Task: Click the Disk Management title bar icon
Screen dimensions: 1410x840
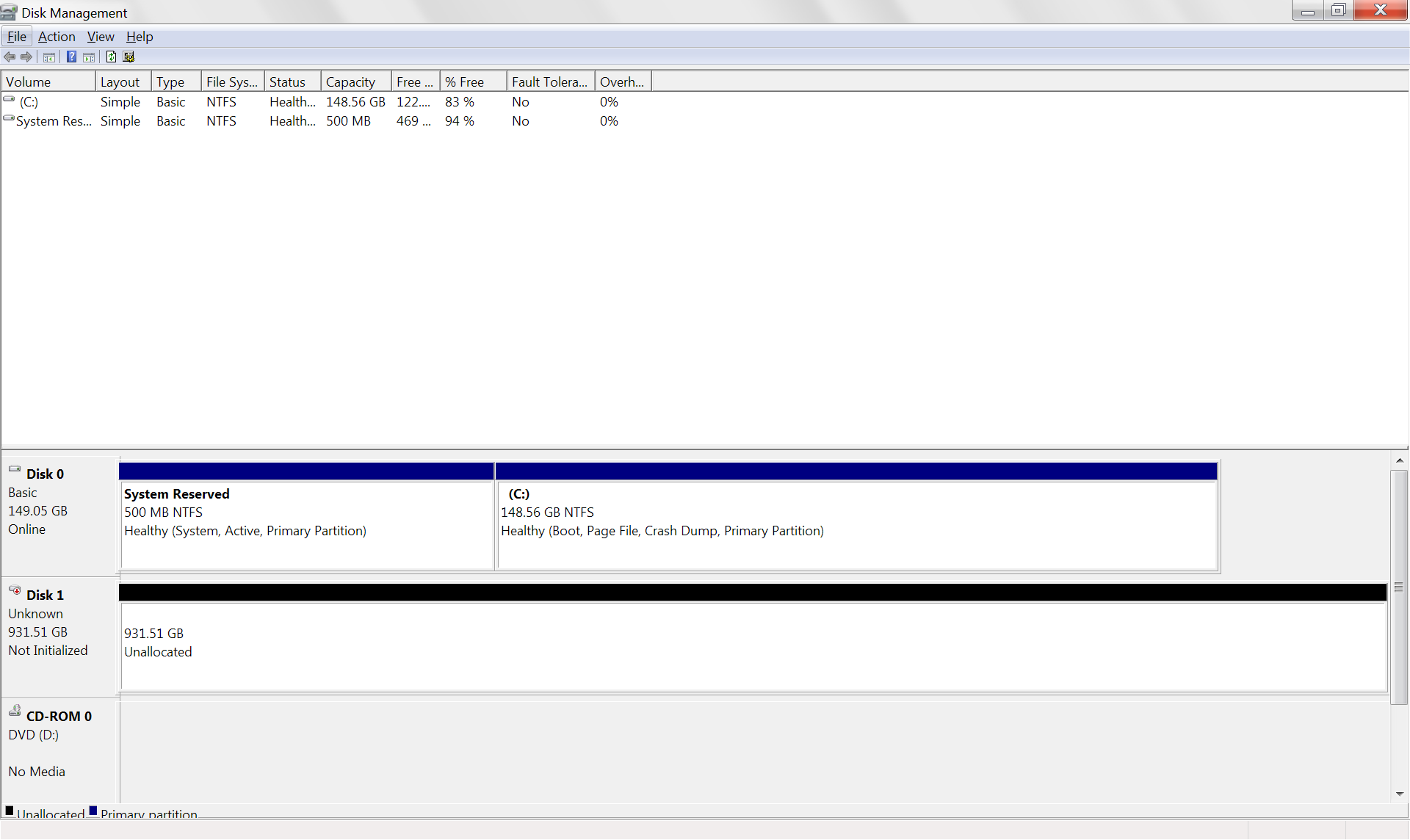Action: [x=9, y=12]
